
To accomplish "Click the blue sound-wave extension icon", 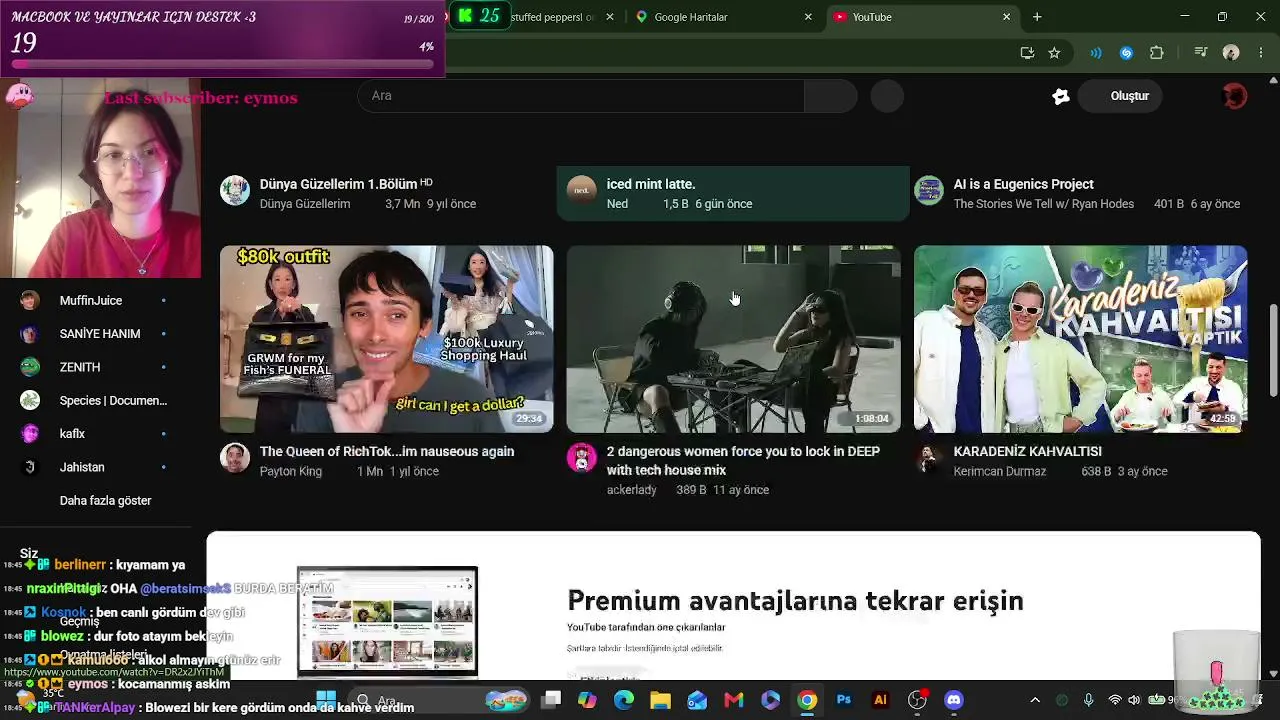I will [1096, 53].
